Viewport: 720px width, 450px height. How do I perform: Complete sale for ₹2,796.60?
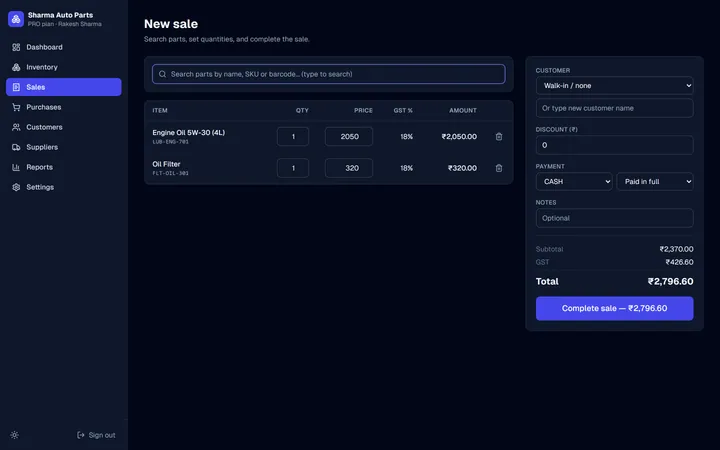click(614, 308)
